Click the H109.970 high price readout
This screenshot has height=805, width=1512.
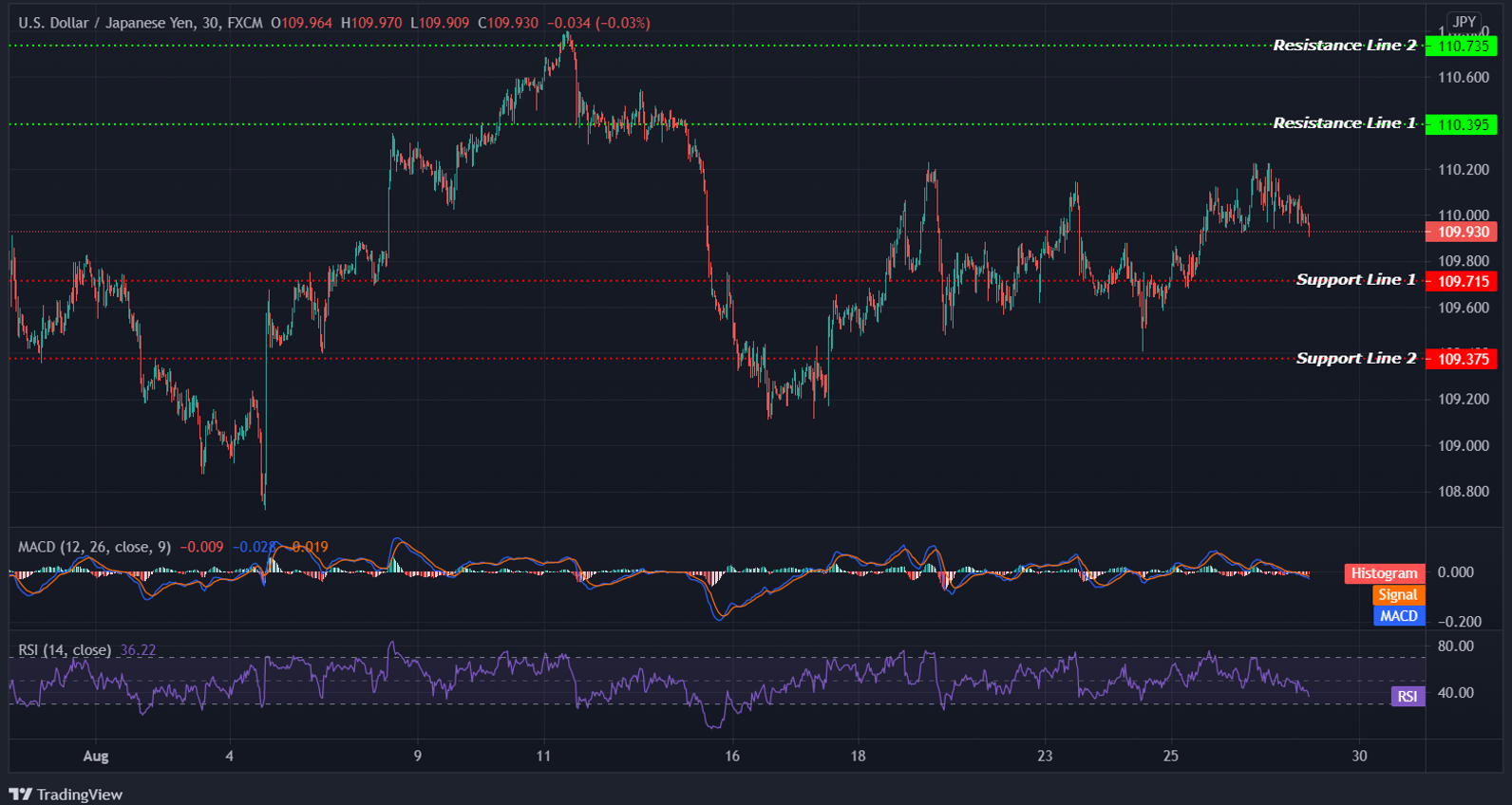[x=371, y=23]
